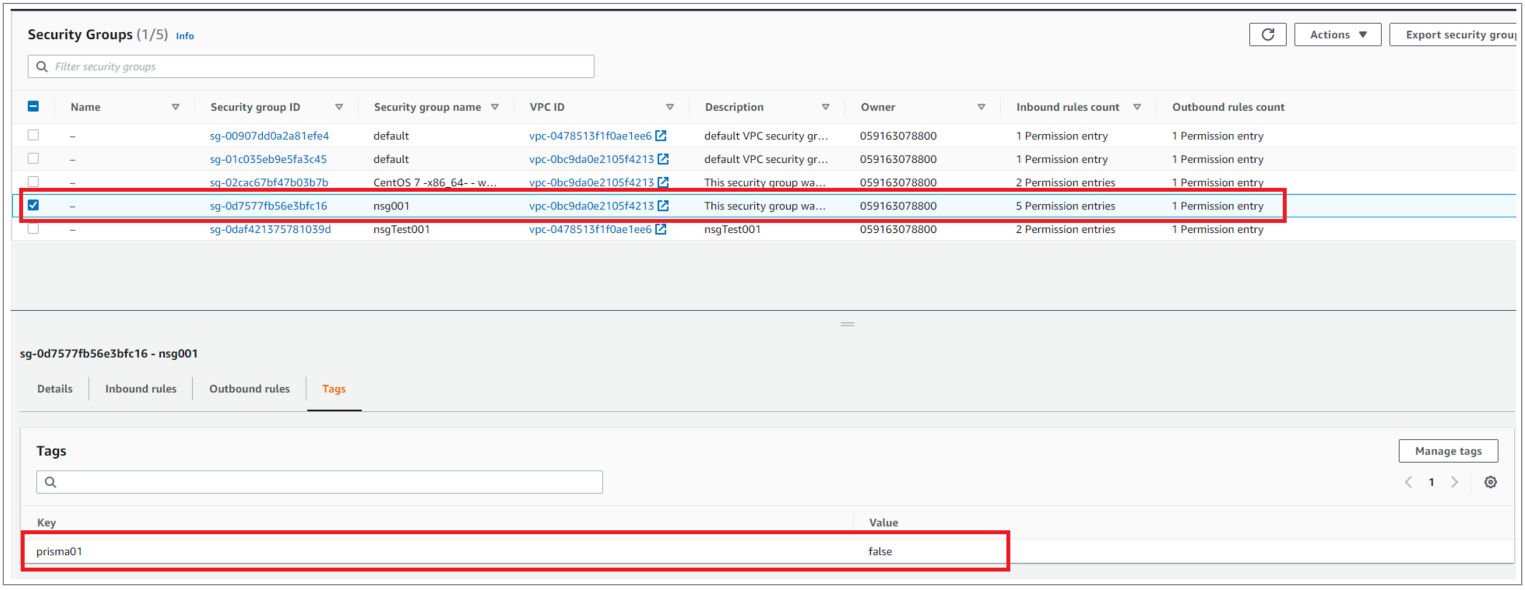Switch to the Inbound rules tab
Image resolution: width=1525 pixels, height=590 pixels.
[x=141, y=389]
